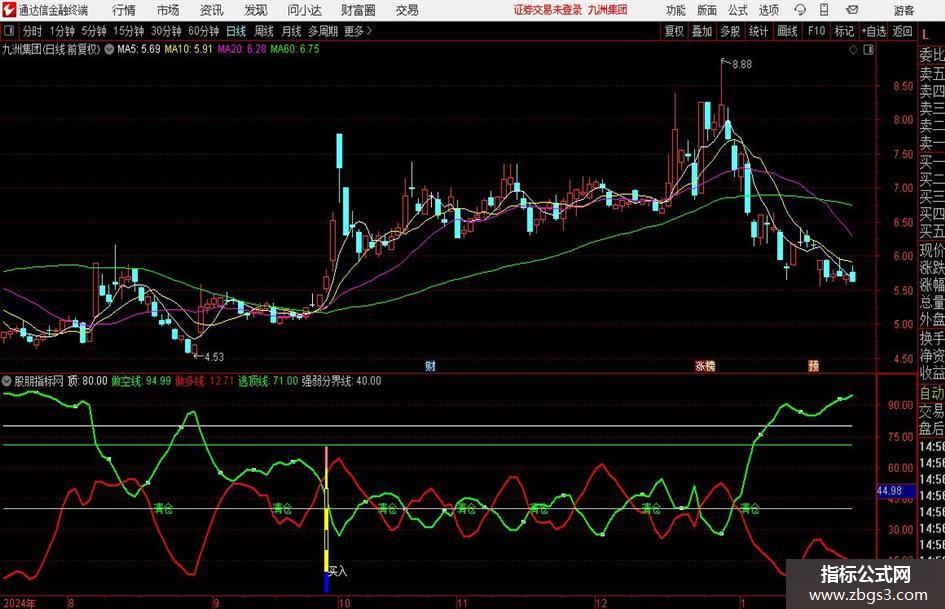The width and height of the screenshot is (945, 609).
Task: Open the 股朋指标网 indicator round dropdown
Action: 7,381
